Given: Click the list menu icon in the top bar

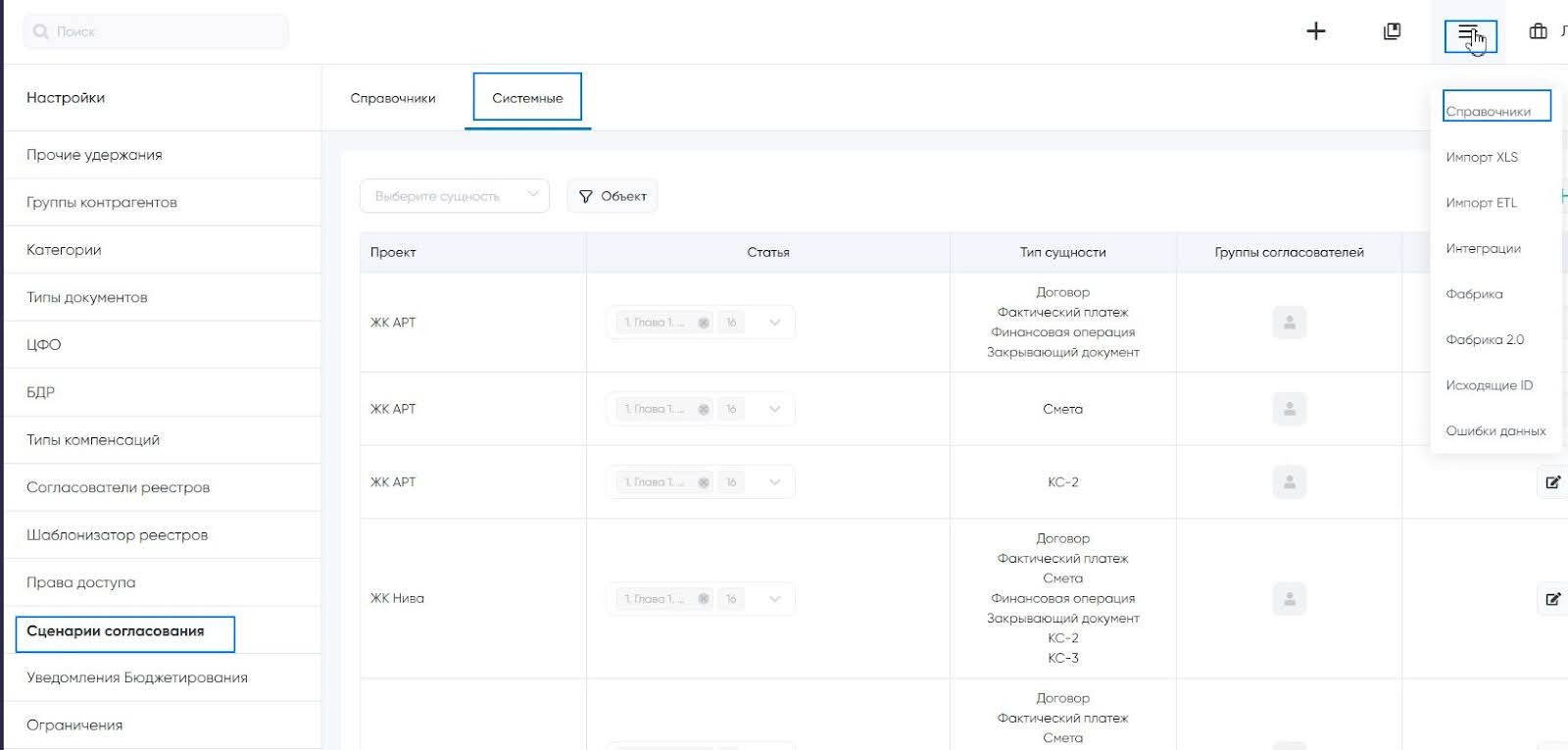Looking at the screenshot, I should (x=1469, y=35).
